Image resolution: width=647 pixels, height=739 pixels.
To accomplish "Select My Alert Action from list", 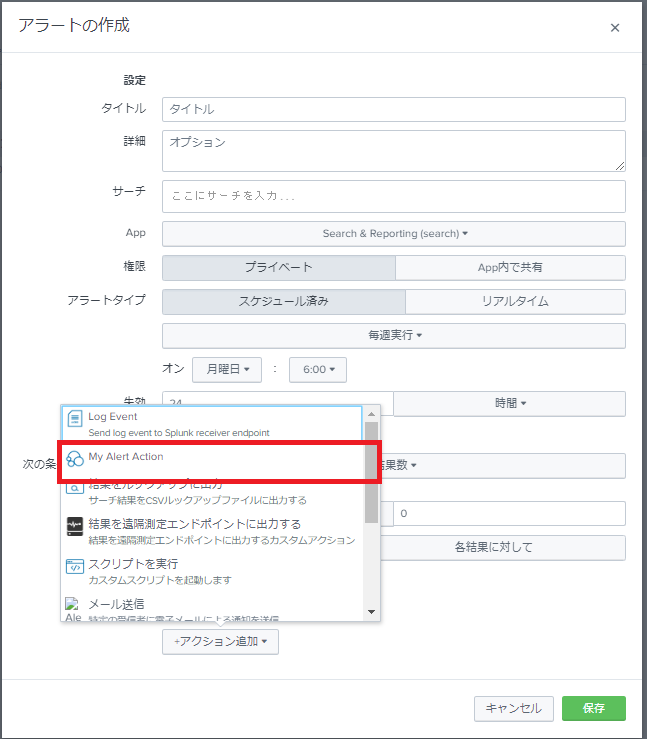I will 212,462.
